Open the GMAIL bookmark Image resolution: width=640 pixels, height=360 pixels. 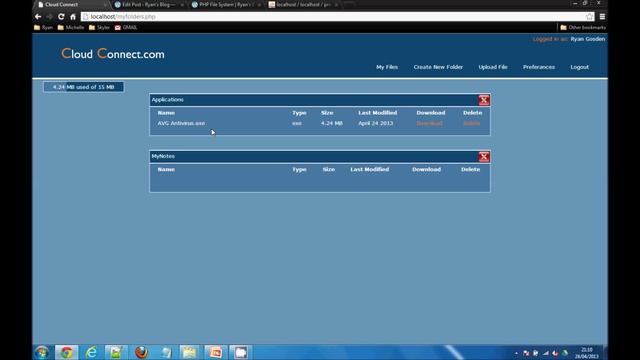126,28
